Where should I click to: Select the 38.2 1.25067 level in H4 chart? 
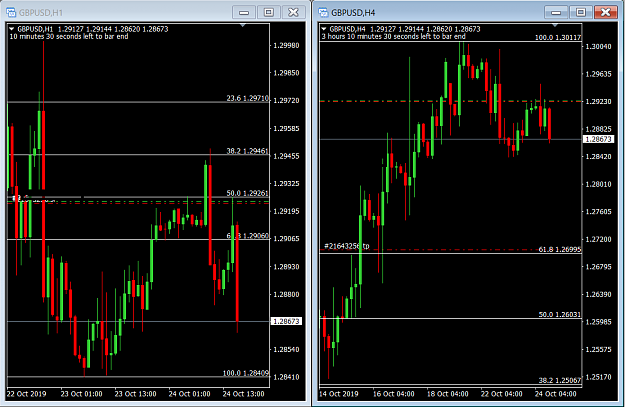coord(560,380)
